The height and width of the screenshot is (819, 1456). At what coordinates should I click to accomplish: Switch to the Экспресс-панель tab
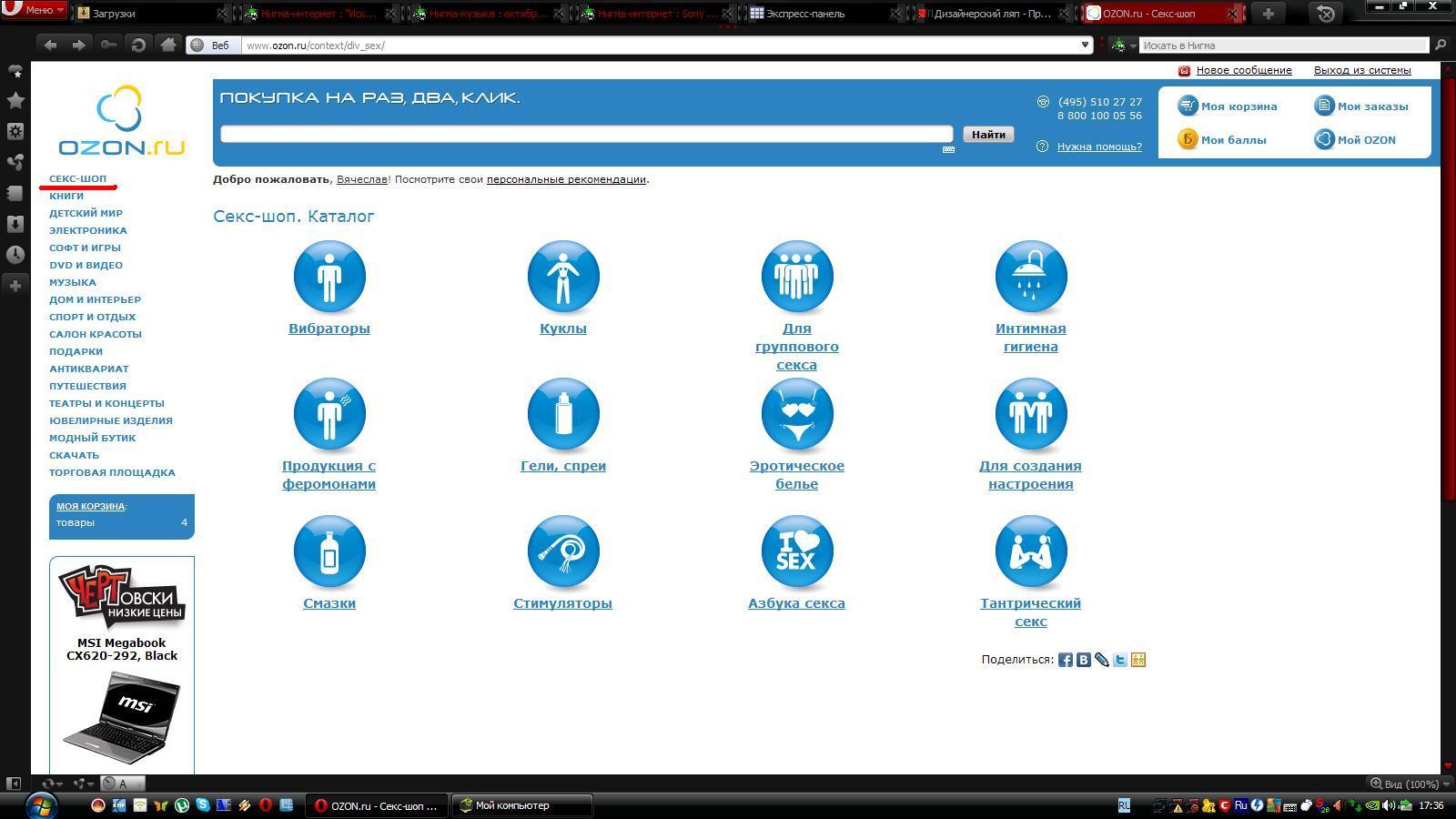tap(824, 14)
